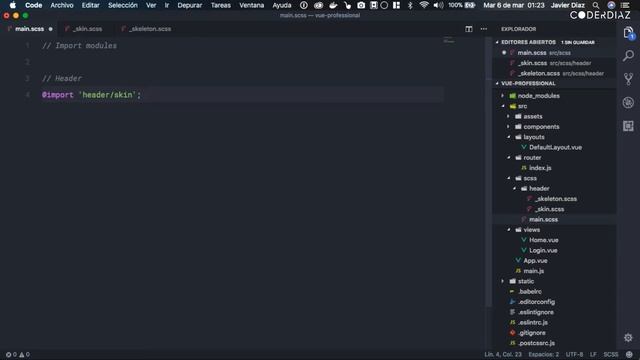
Task: Open the Explorer activity bar icon
Action: coord(629,33)
